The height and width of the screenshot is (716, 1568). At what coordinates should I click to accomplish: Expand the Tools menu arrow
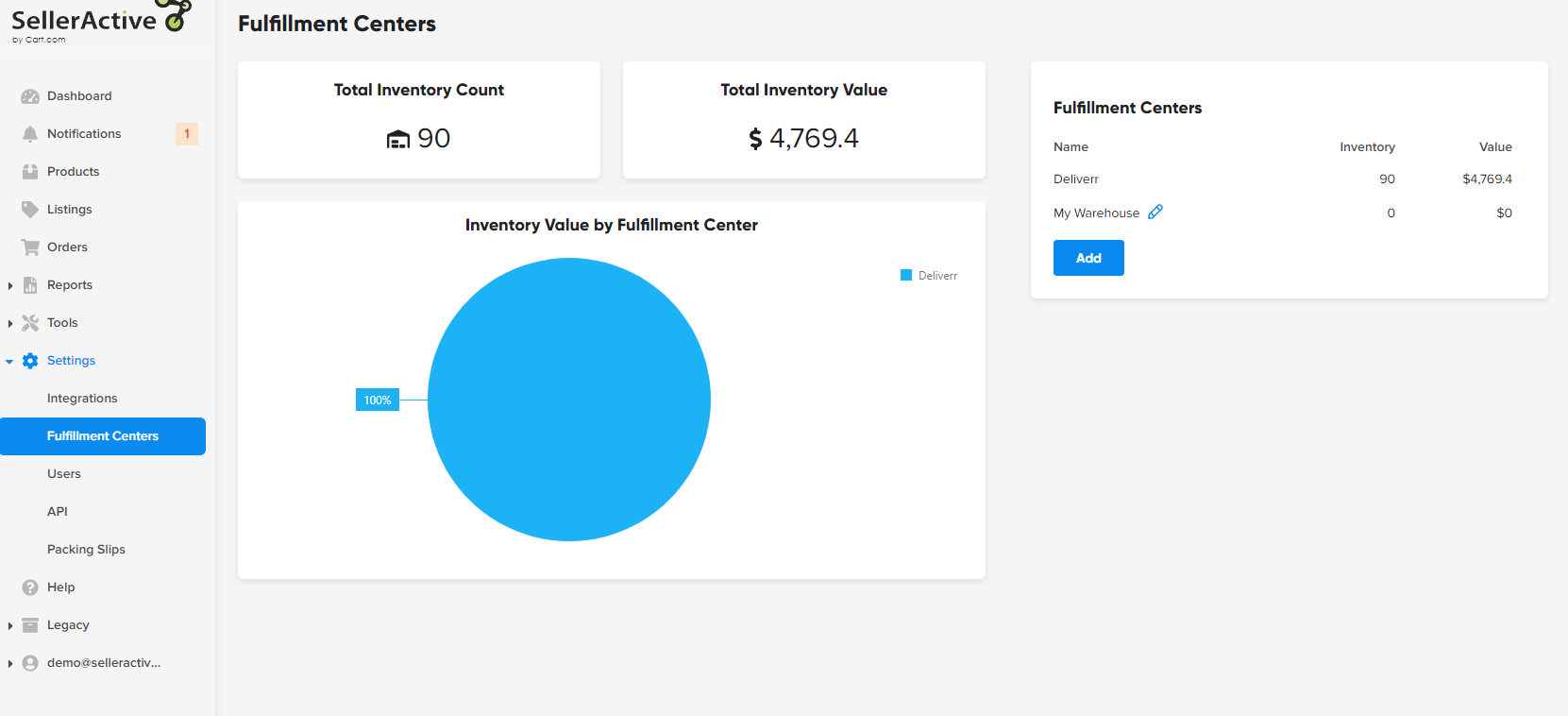(10, 323)
